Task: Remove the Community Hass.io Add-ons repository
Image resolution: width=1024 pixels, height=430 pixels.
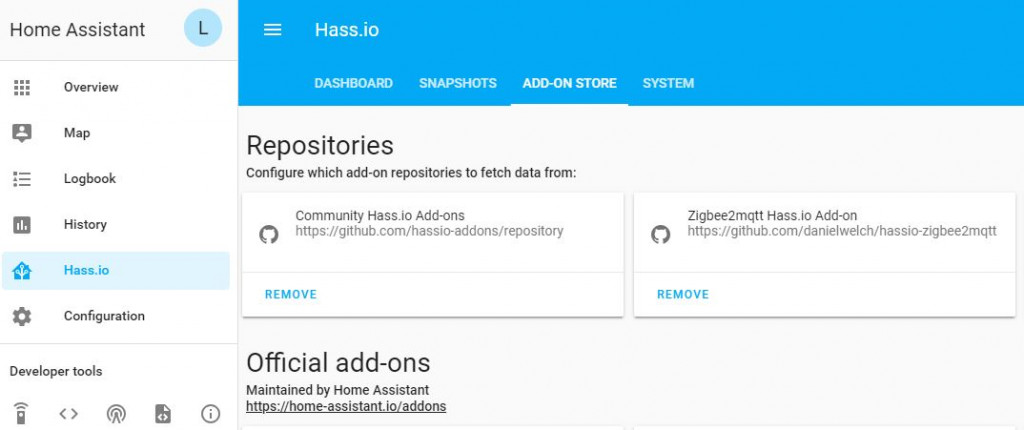Action: coord(291,294)
